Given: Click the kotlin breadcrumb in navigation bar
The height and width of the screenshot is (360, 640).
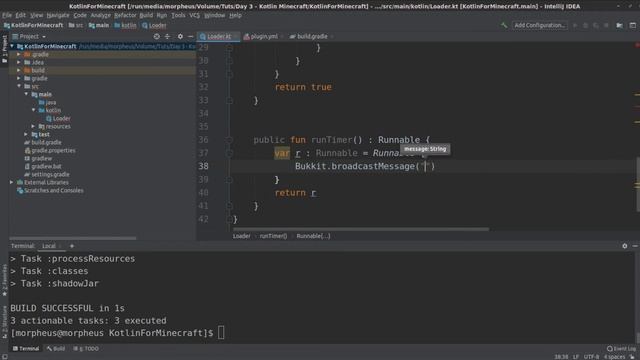Looking at the screenshot, I should (x=125, y=25).
